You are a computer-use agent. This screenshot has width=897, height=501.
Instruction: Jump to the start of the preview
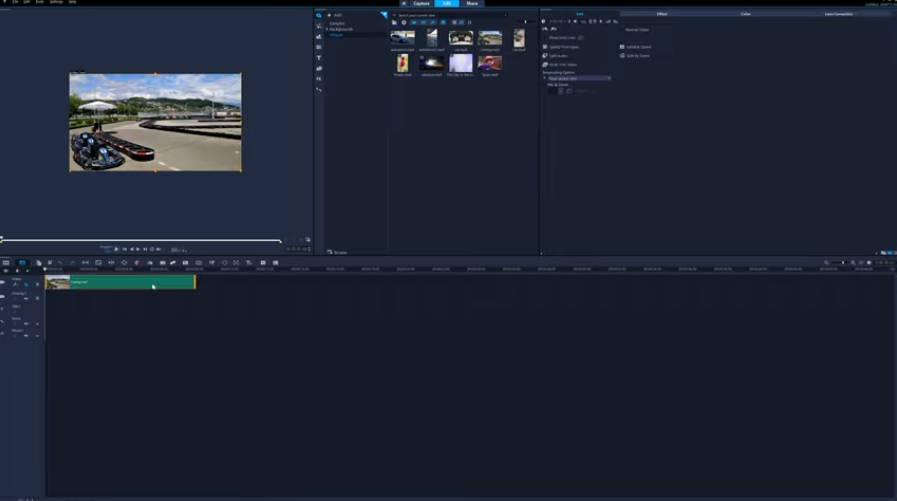125,249
